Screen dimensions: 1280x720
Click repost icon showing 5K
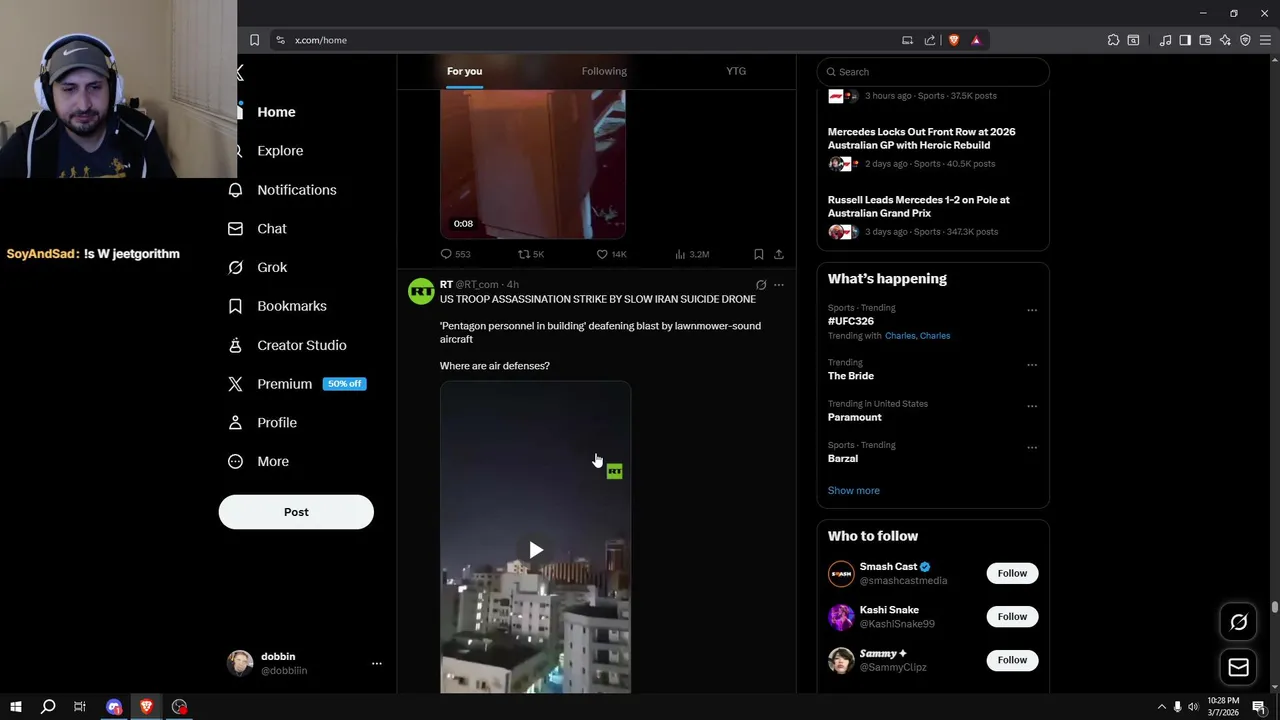coord(523,254)
